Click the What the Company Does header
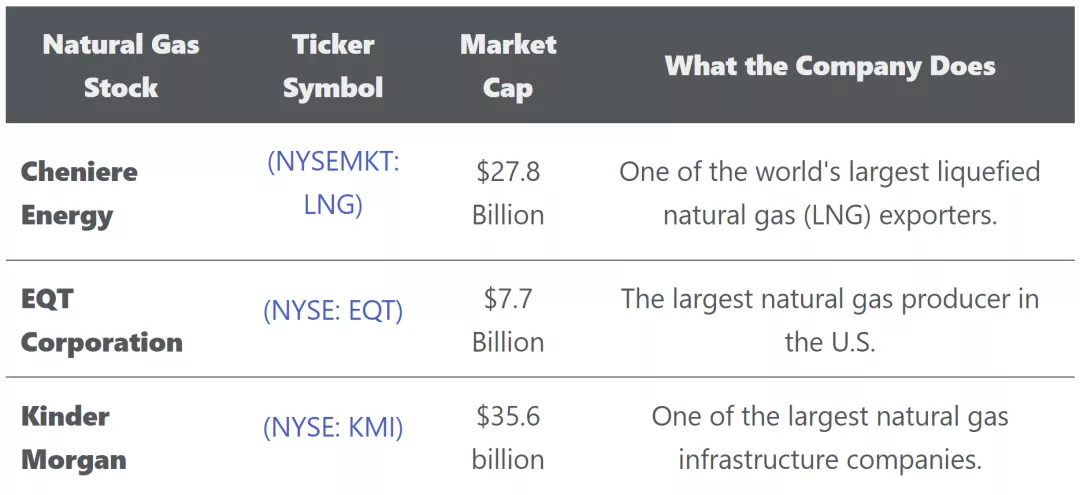 (830, 67)
